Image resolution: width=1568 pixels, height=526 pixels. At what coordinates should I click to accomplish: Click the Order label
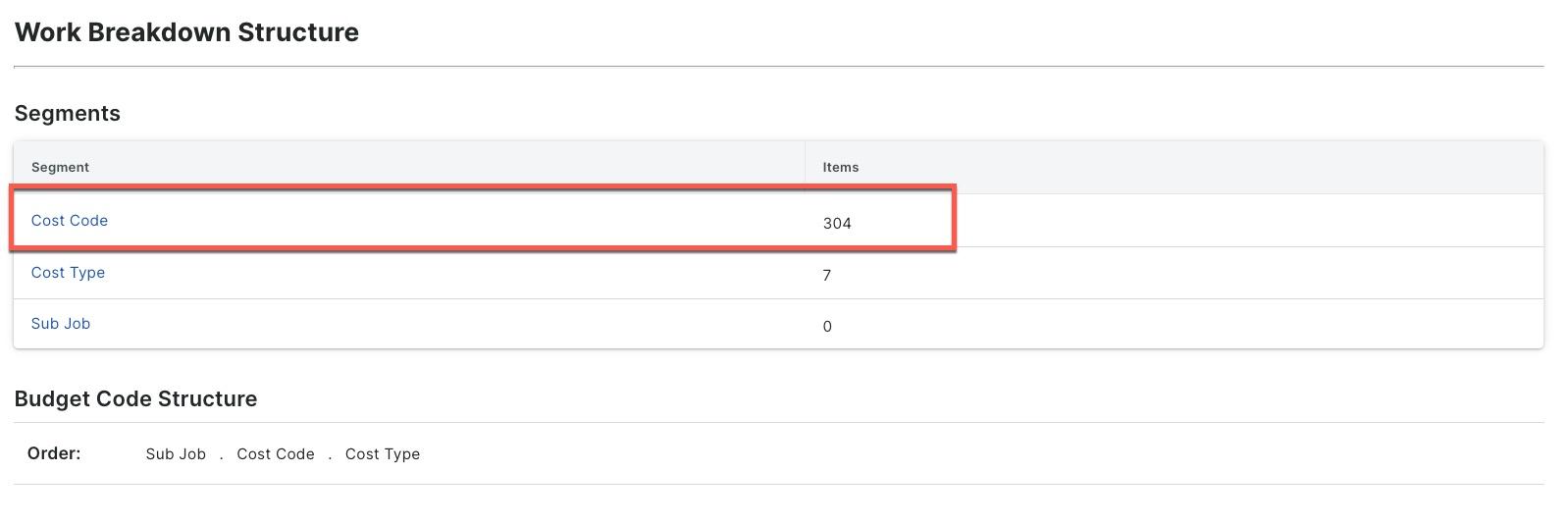click(x=54, y=453)
